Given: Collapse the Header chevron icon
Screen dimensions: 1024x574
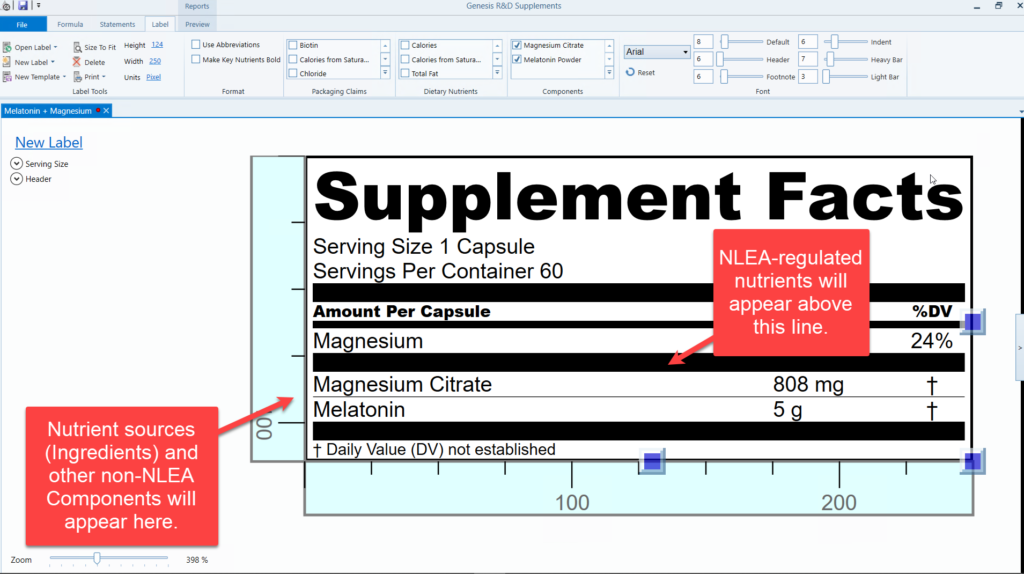Looking at the screenshot, I should [16, 179].
